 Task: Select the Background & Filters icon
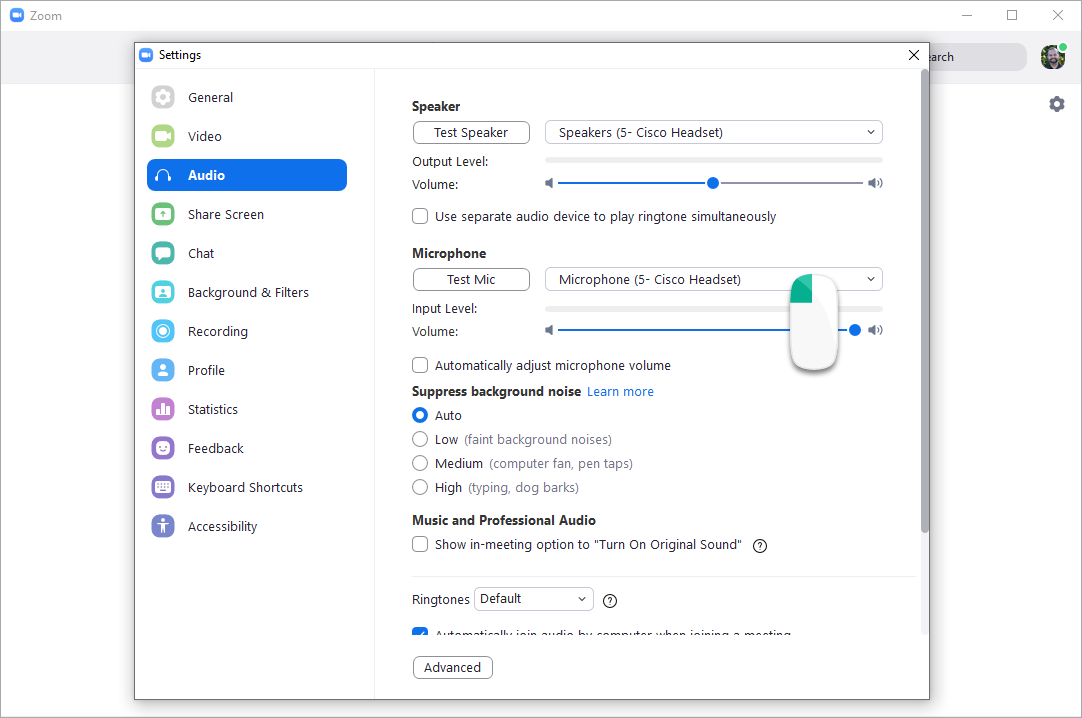point(163,292)
